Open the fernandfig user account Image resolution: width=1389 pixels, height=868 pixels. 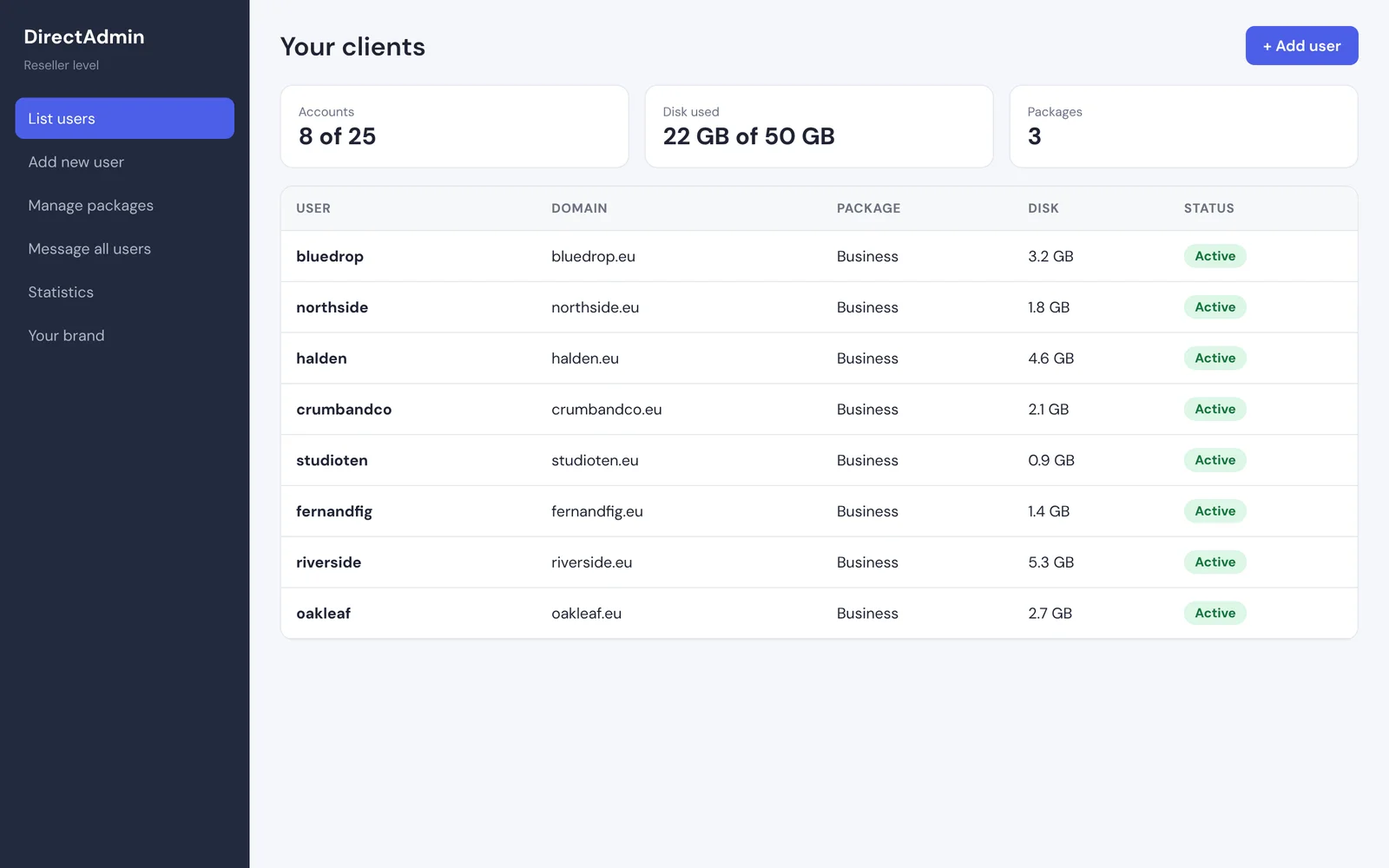334,511
